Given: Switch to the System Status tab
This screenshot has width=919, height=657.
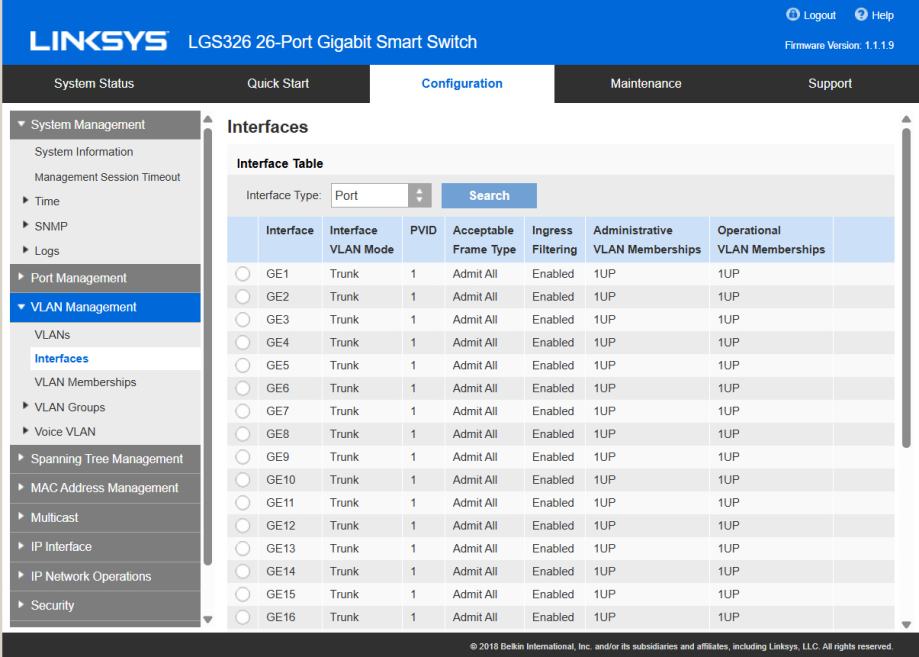Looking at the screenshot, I should coord(94,84).
